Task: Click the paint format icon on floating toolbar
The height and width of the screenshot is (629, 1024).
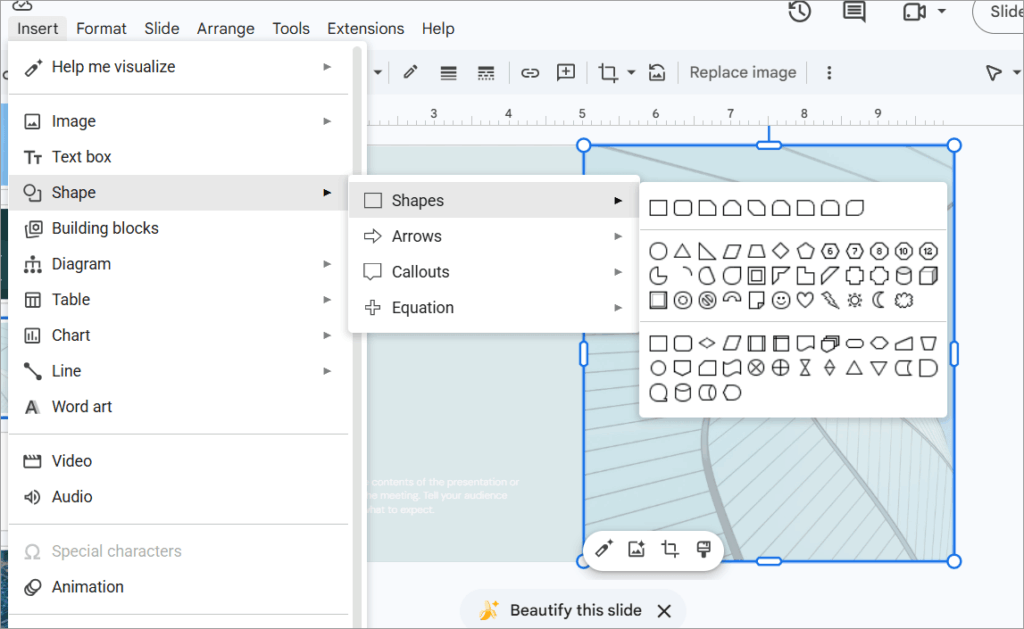Action: tap(703, 549)
